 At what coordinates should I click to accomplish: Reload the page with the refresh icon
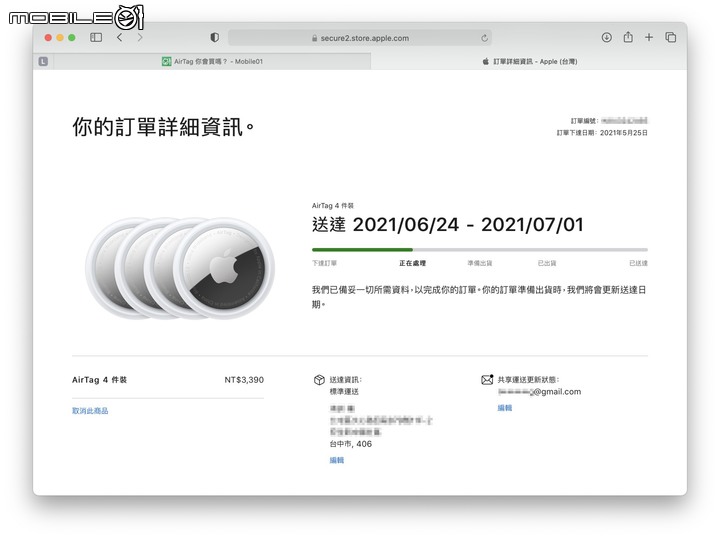pyautogui.click(x=484, y=38)
